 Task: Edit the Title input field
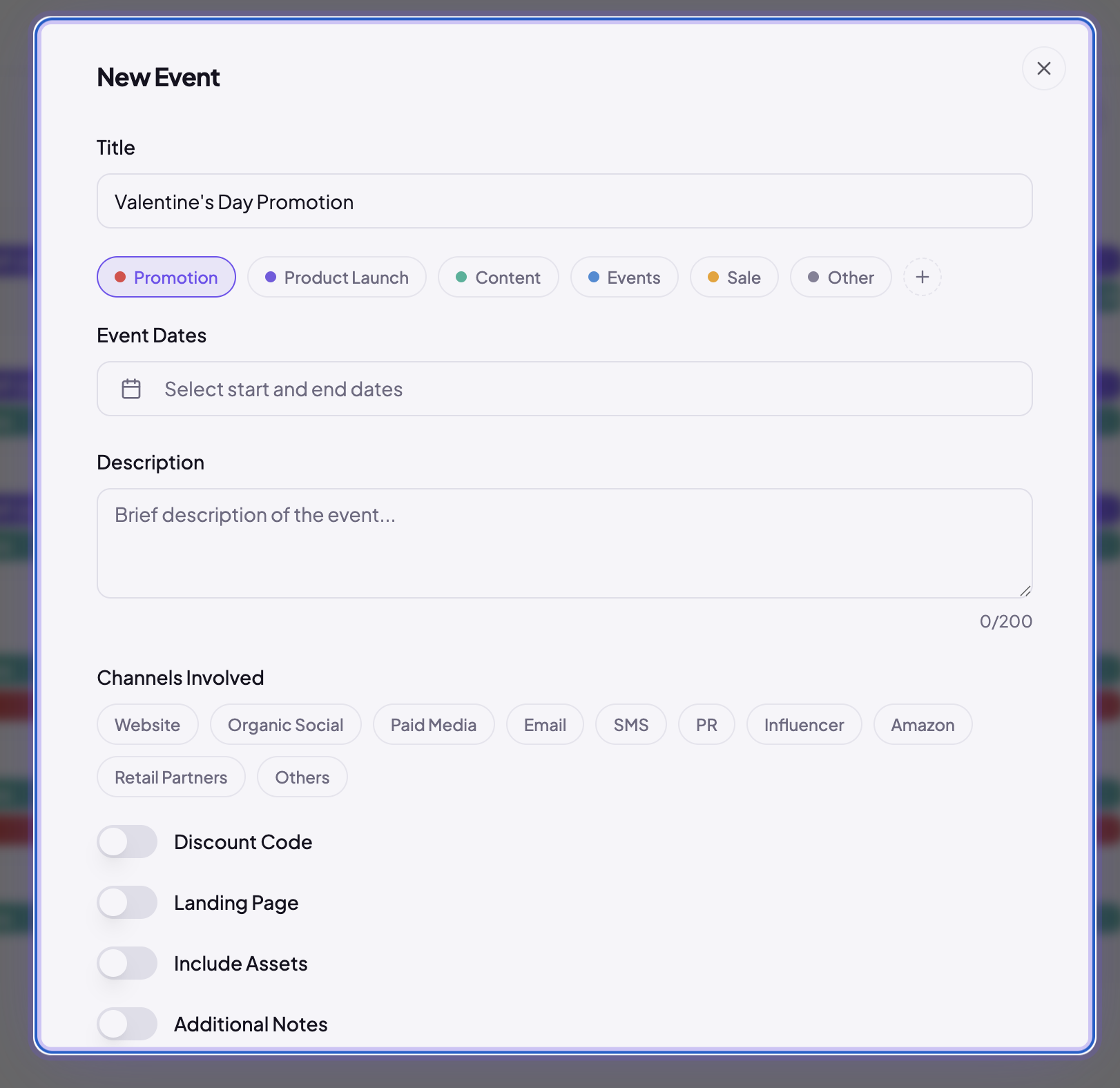point(564,201)
